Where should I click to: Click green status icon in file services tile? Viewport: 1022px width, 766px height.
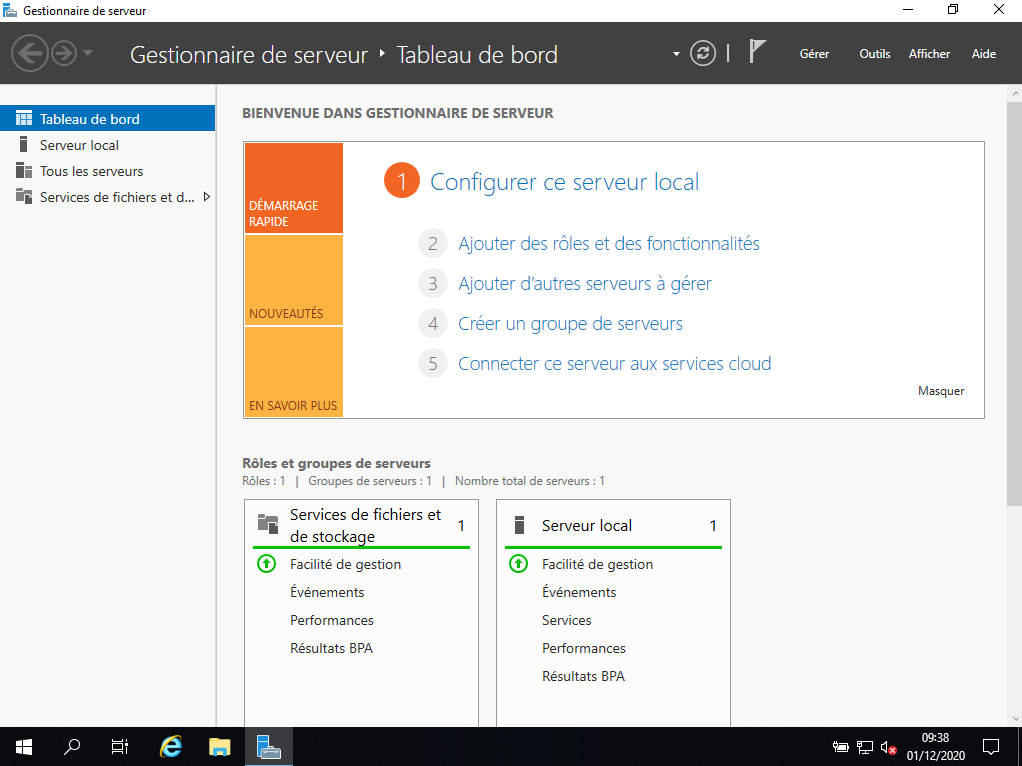[267, 563]
